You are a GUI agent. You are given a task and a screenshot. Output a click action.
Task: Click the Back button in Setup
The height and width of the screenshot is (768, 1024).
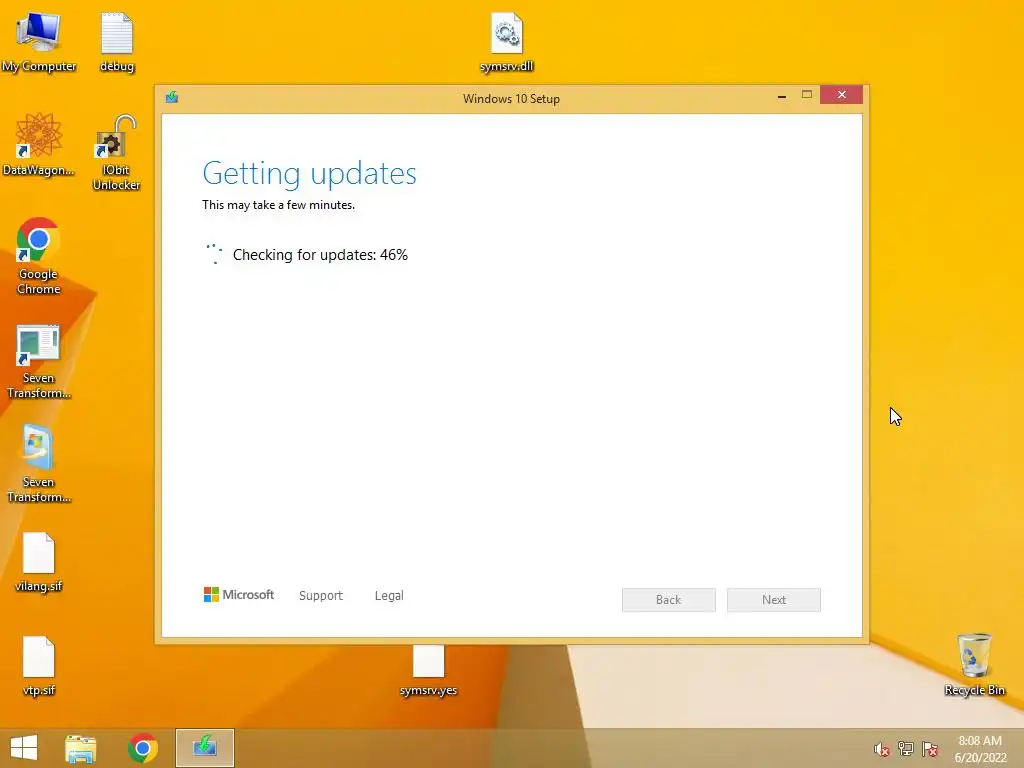(669, 600)
